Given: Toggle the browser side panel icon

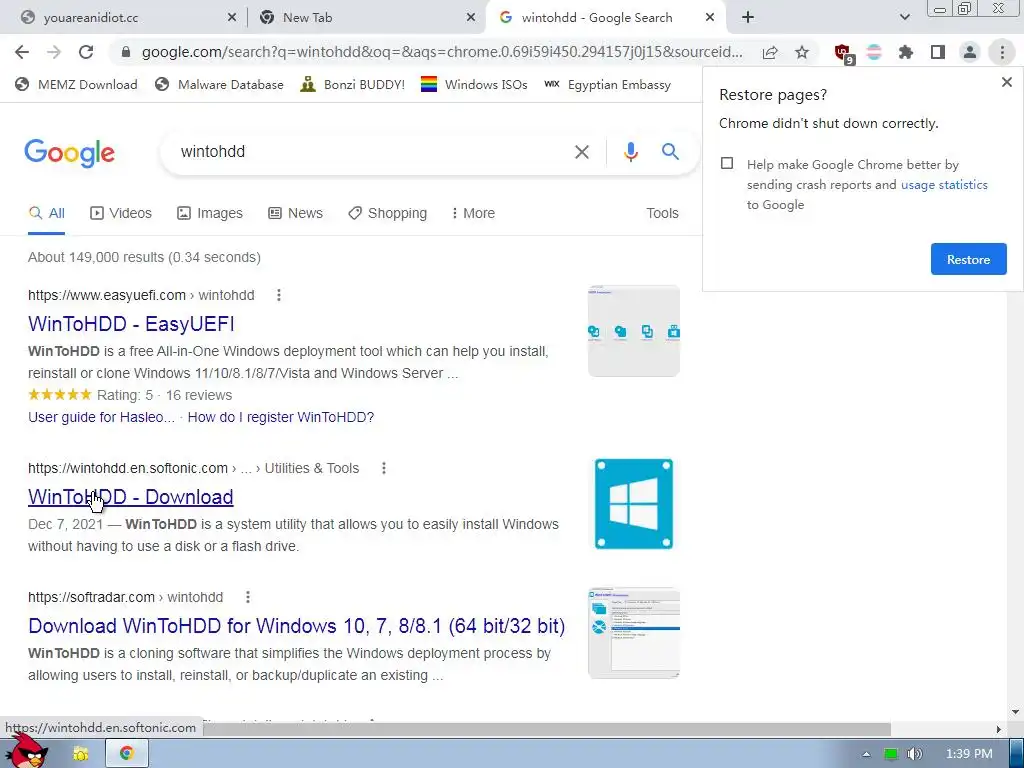Looking at the screenshot, I should click(x=938, y=52).
